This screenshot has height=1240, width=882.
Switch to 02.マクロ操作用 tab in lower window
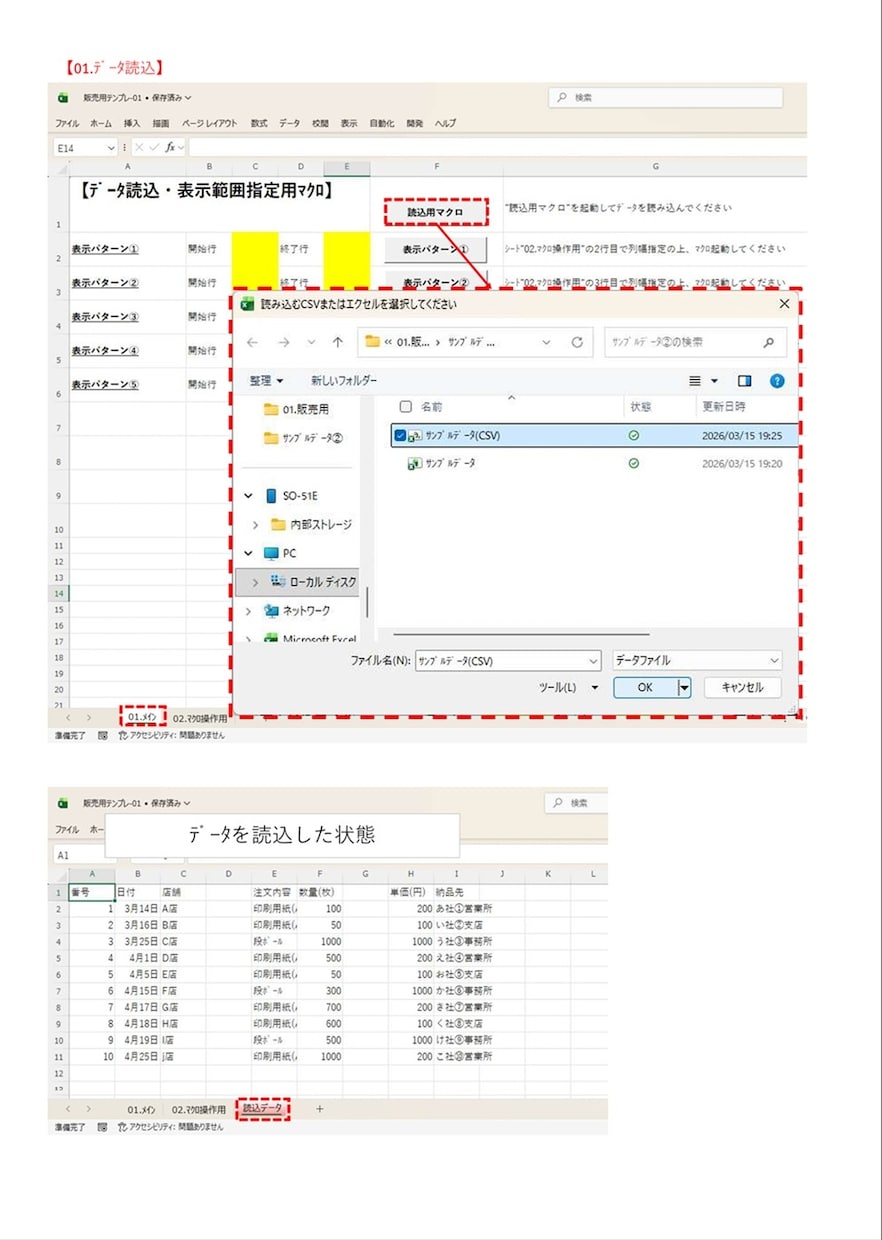click(198, 1109)
